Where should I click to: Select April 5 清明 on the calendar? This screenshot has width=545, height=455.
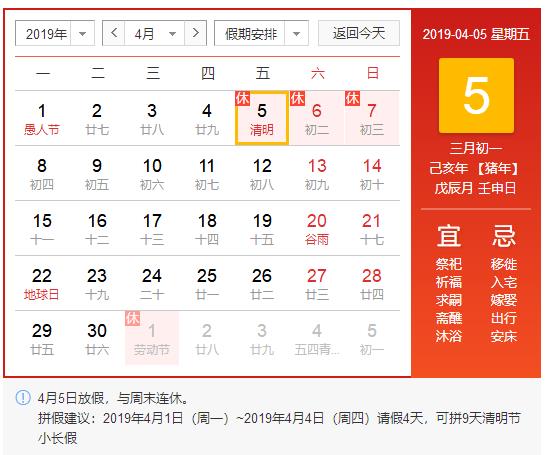[262, 118]
